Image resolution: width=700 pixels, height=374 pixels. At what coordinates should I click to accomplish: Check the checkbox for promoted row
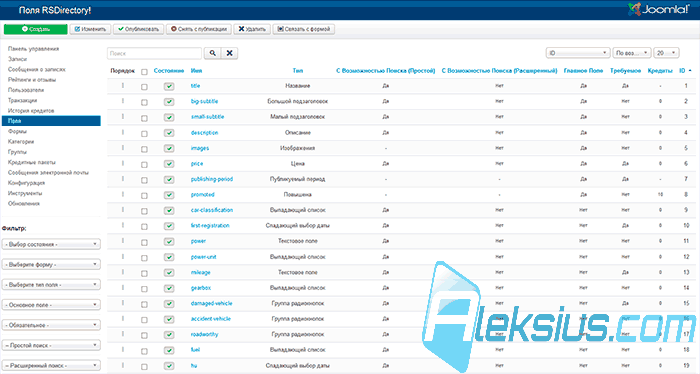pyautogui.click(x=144, y=195)
